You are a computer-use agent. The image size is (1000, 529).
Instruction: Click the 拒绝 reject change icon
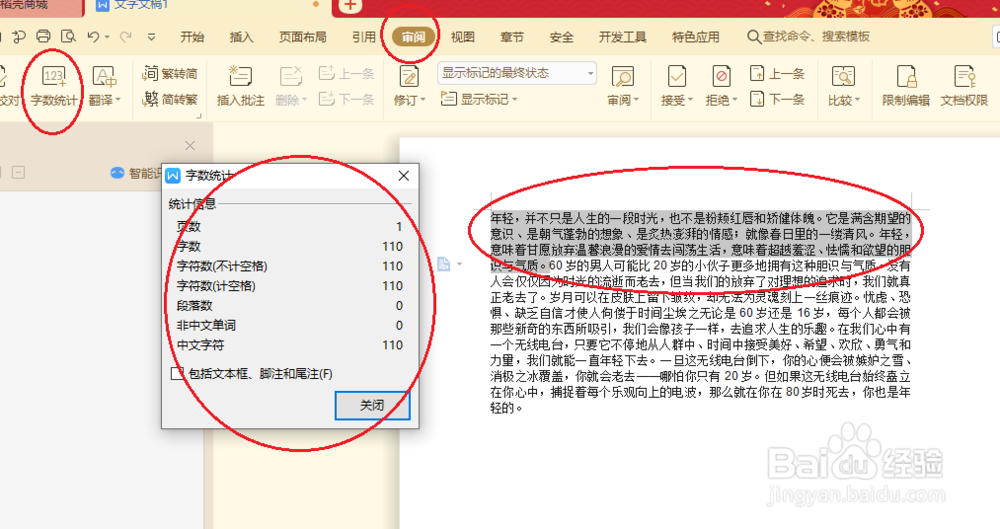pyautogui.click(x=721, y=77)
